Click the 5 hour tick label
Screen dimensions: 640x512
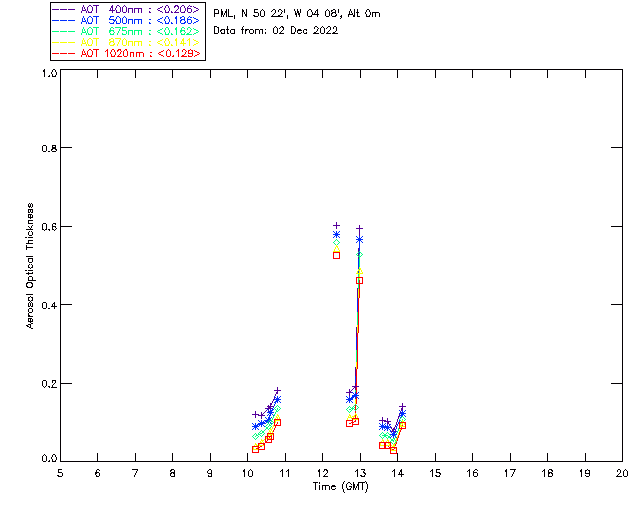click(x=60, y=473)
